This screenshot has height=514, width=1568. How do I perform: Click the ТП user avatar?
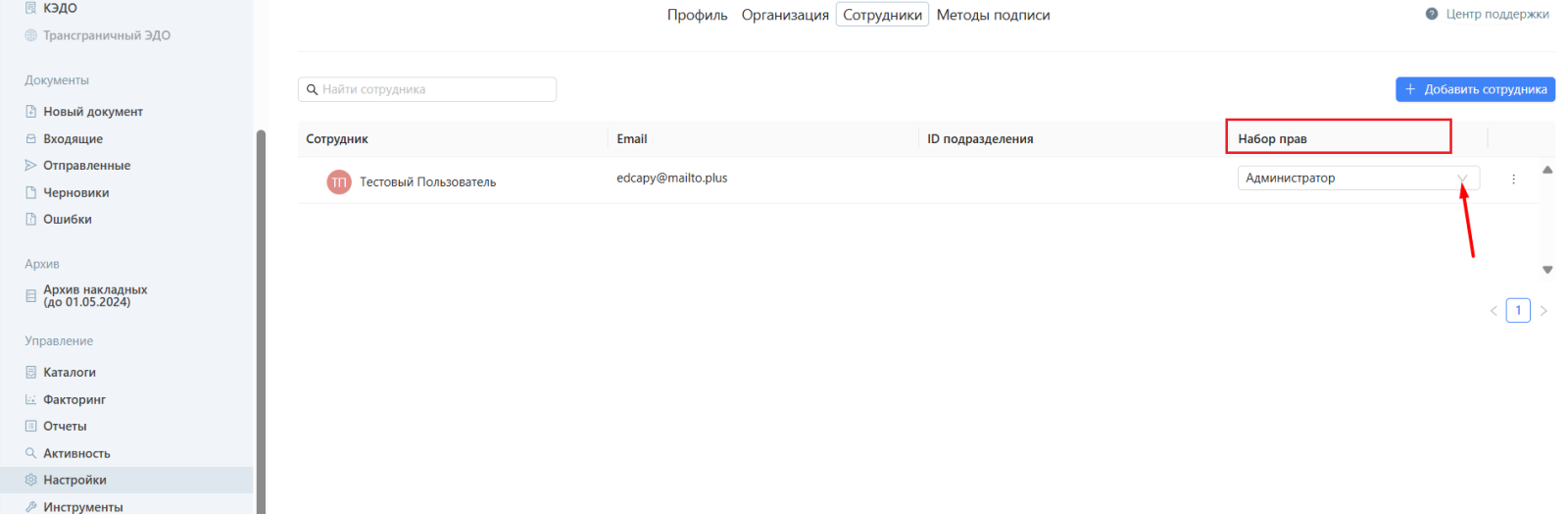pos(339,181)
